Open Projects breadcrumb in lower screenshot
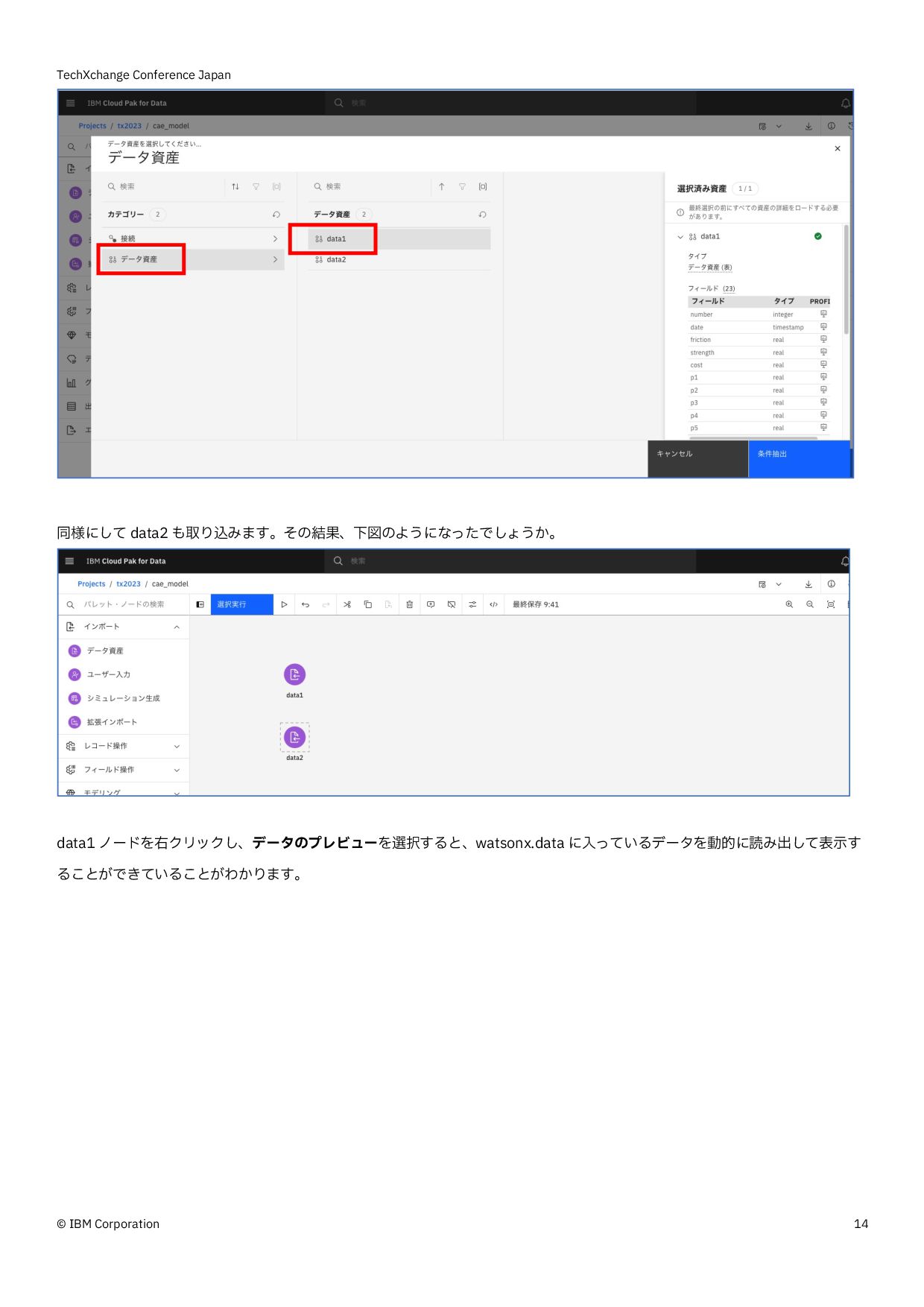This screenshot has height=1307, width=924. pos(92,584)
